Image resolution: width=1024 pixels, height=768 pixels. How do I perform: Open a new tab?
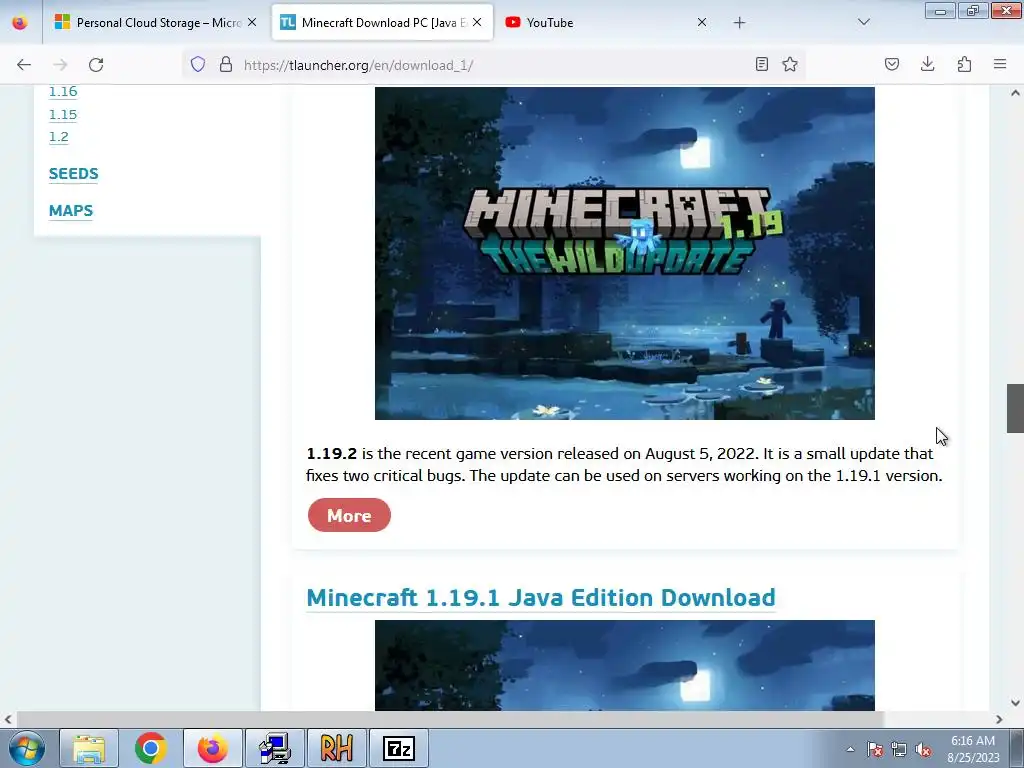[x=739, y=23]
